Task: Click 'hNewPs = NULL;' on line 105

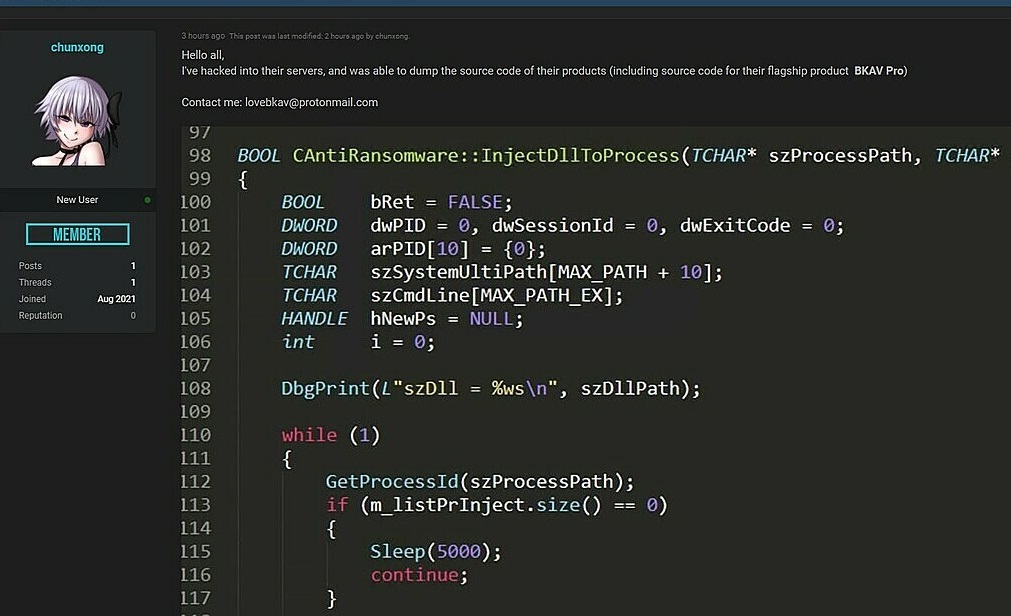Action: click(x=446, y=318)
